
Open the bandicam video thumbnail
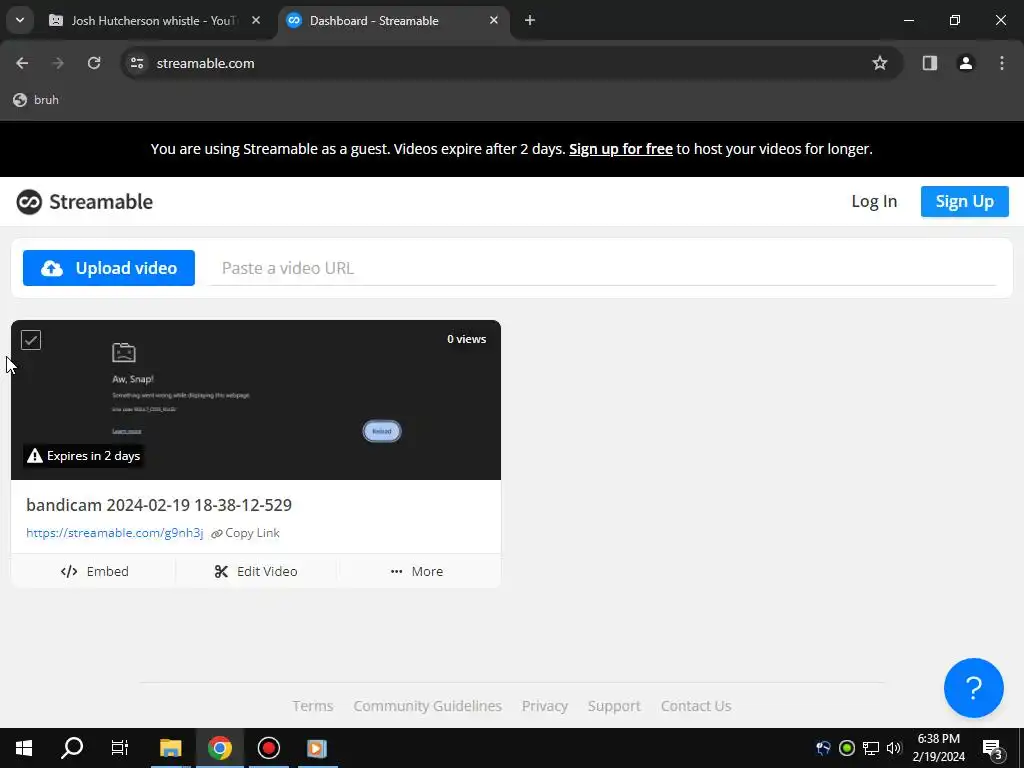pos(256,400)
